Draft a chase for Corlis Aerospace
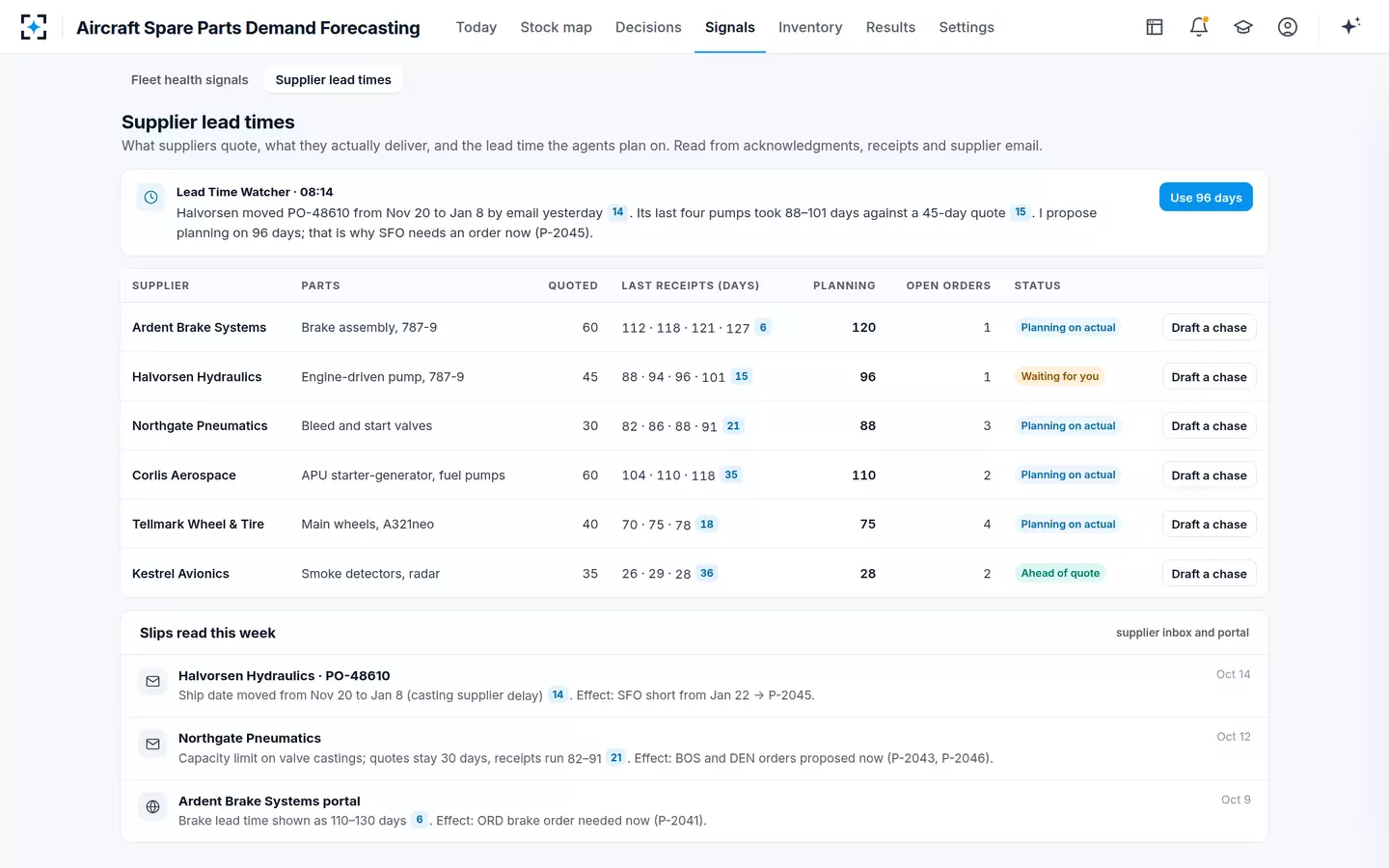The height and width of the screenshot is (868, 1389). coord(1210,475)
